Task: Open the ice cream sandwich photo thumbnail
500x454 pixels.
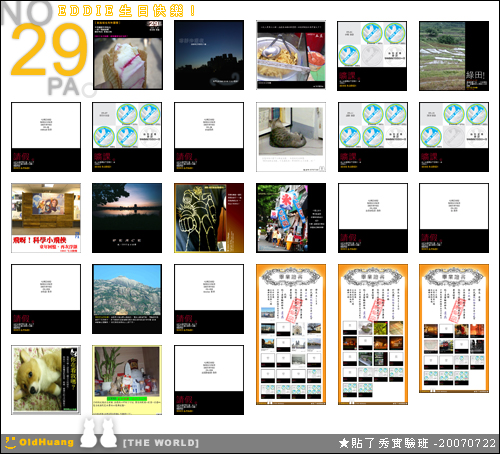Action: tap(128, 55)
